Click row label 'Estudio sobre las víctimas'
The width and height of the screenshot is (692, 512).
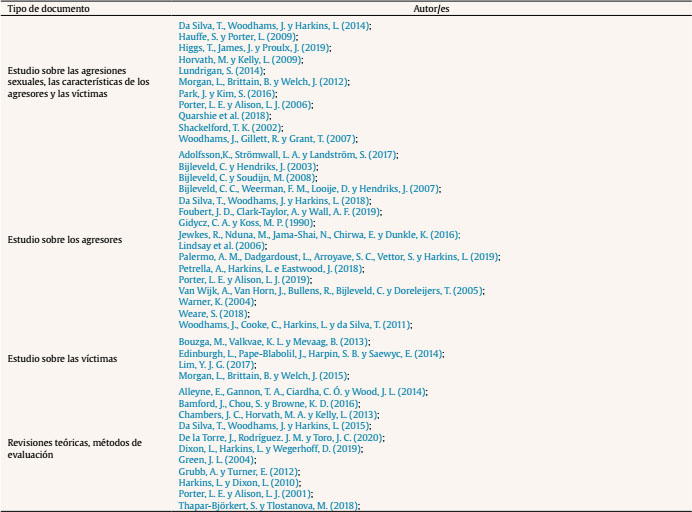pyautogui.click(x=62, y=359)
